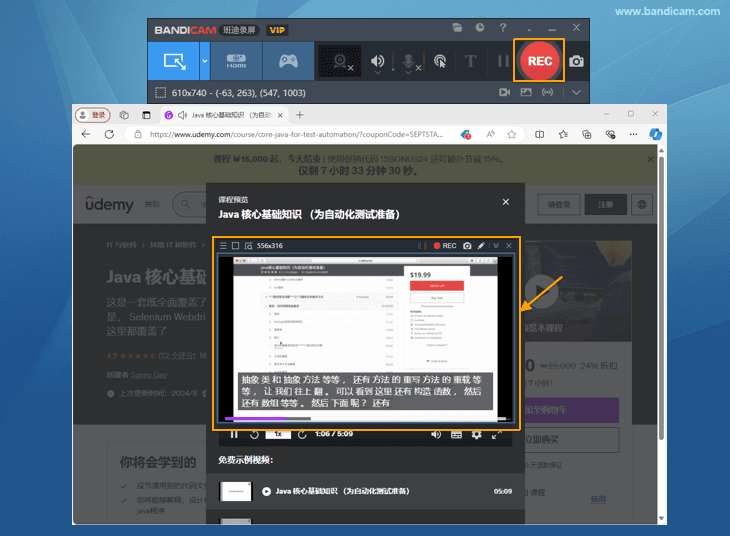Image resolution: width=730 pixels, height=536 pixels.
Task: Click the VIP badge in Bandicam title
Action: tap(277, 30)
